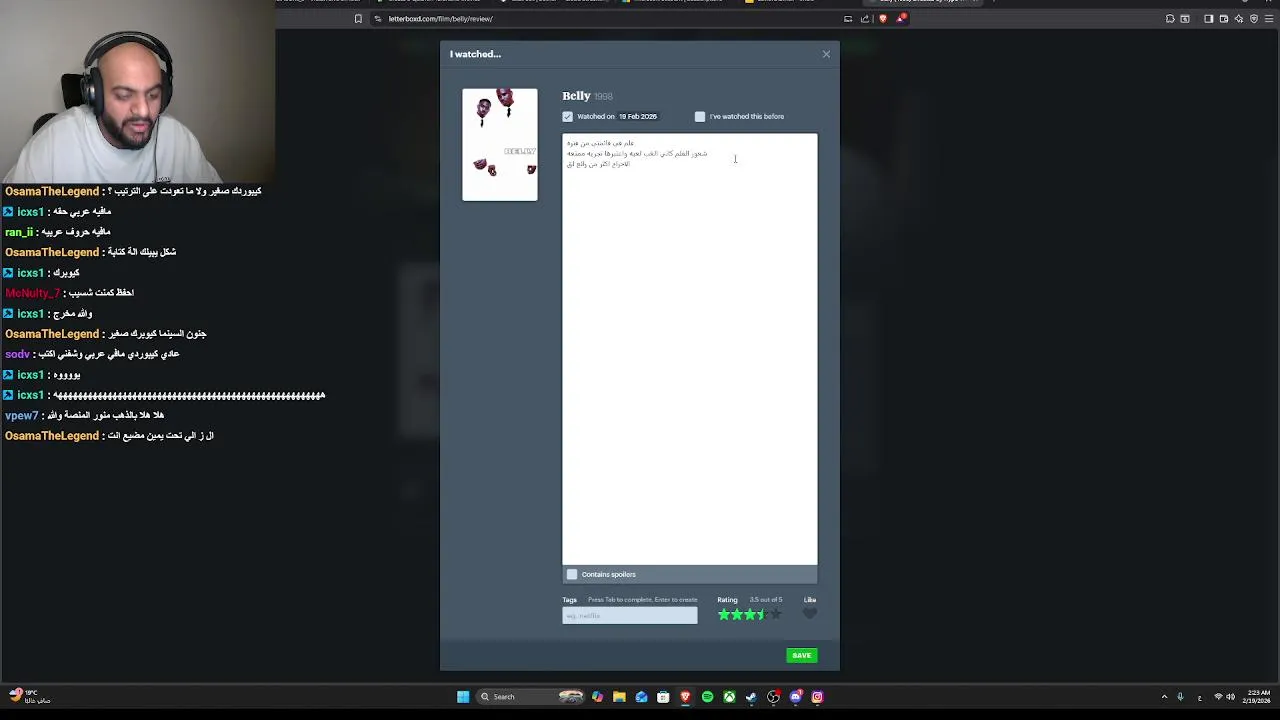The height and width of the screenshot is (720, 1280).
Task: Enable the 'Contains spoilers' checkbox
Action: point(572,574)
